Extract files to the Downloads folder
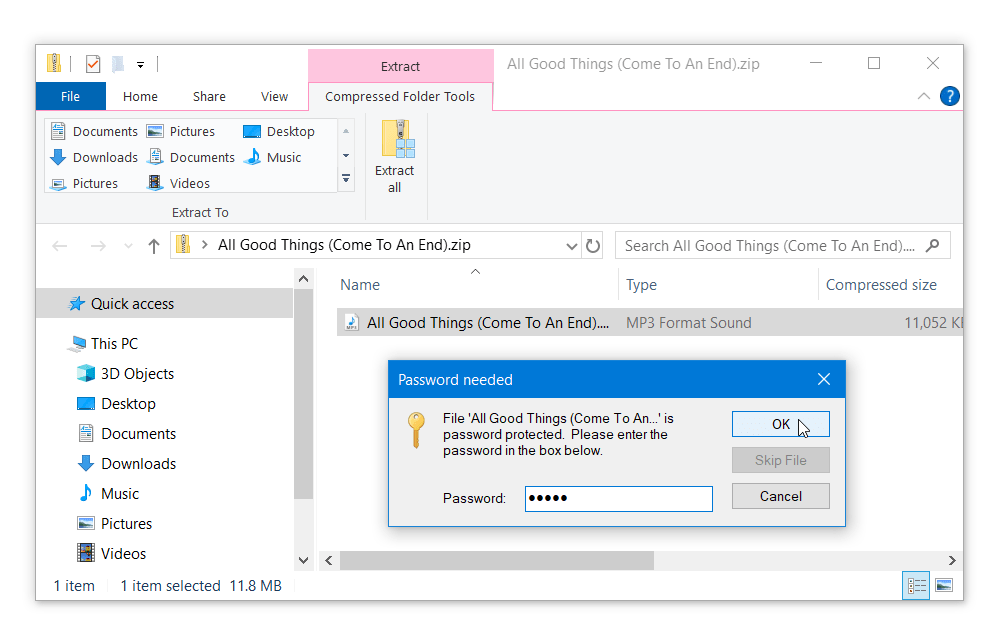 click(103, 157)
